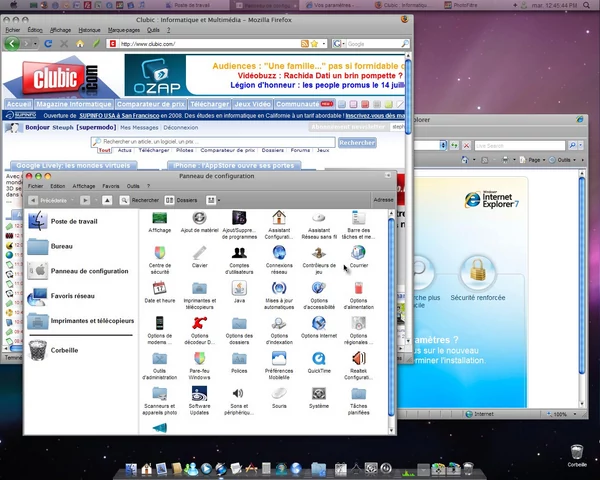The image size is (600, 480).
Task: Click Firefox green back arrow
Action: pyautogui.click(x=12, y=44)
